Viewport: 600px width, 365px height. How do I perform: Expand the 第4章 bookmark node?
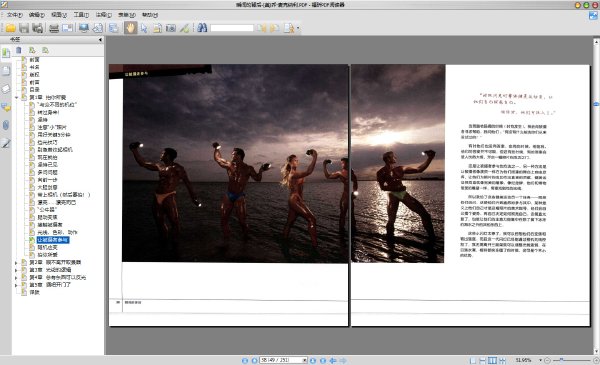pos(16,278)
